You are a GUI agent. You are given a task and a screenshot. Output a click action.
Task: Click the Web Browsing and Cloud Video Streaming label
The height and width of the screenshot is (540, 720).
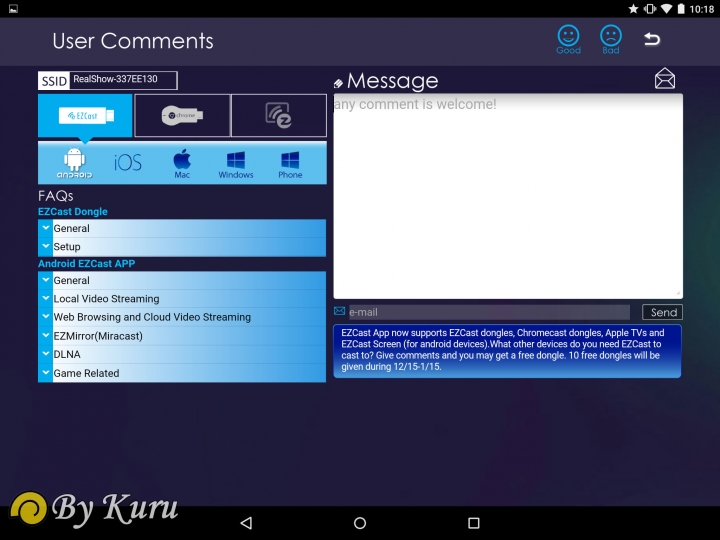tap(152, 317)
